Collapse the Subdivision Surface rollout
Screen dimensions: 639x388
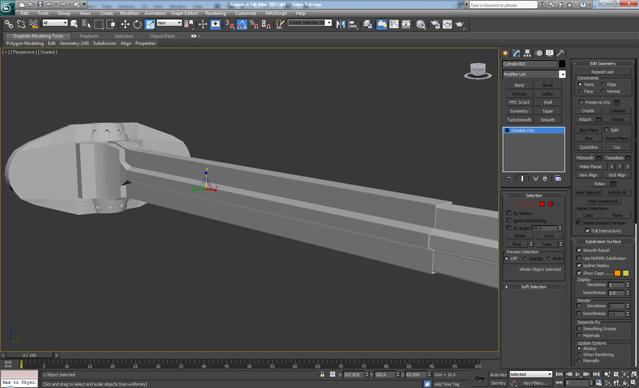603,242
